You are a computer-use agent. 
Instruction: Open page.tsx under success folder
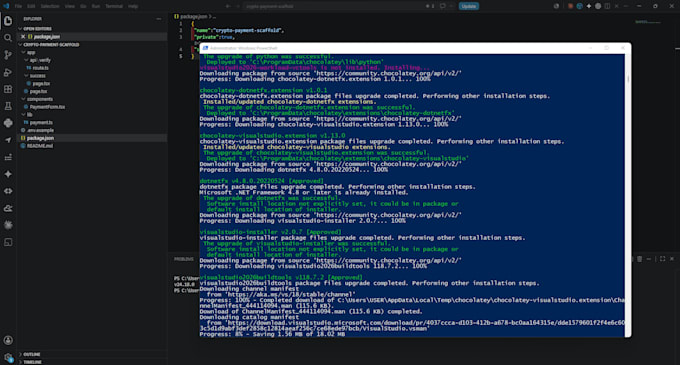(42, 84)
